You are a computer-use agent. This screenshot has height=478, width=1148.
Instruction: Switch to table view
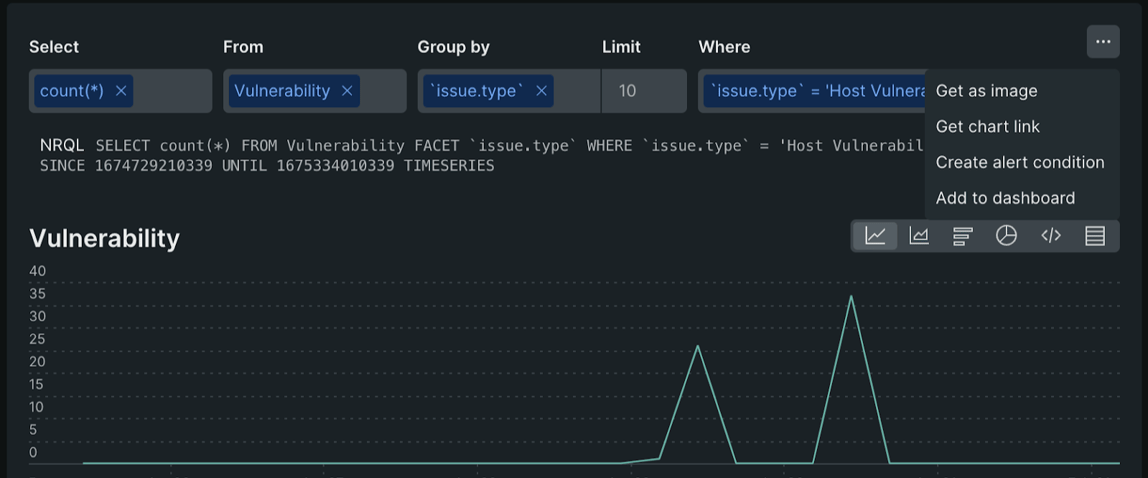point(1095,236)
